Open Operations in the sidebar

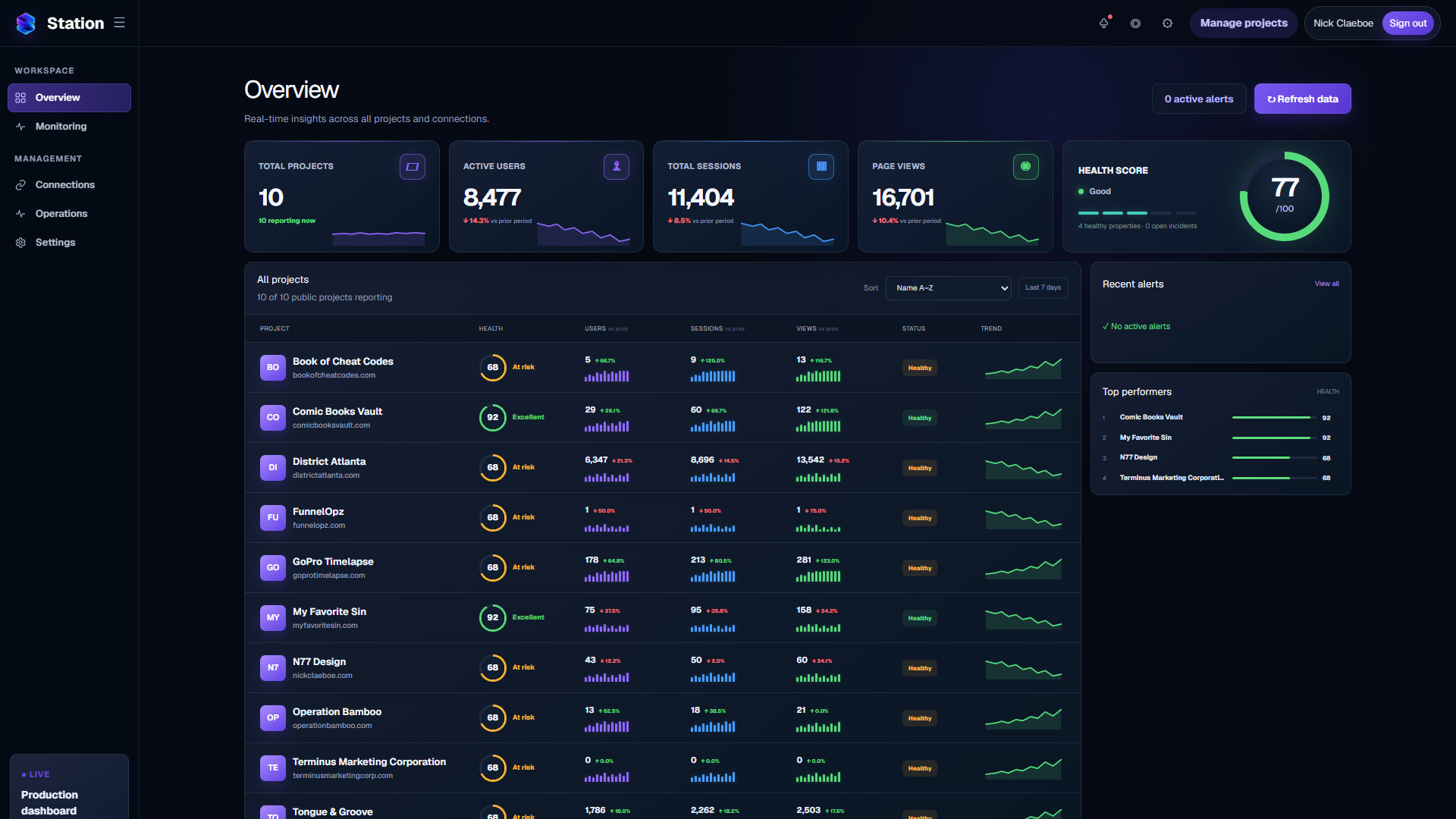[69, 214]
